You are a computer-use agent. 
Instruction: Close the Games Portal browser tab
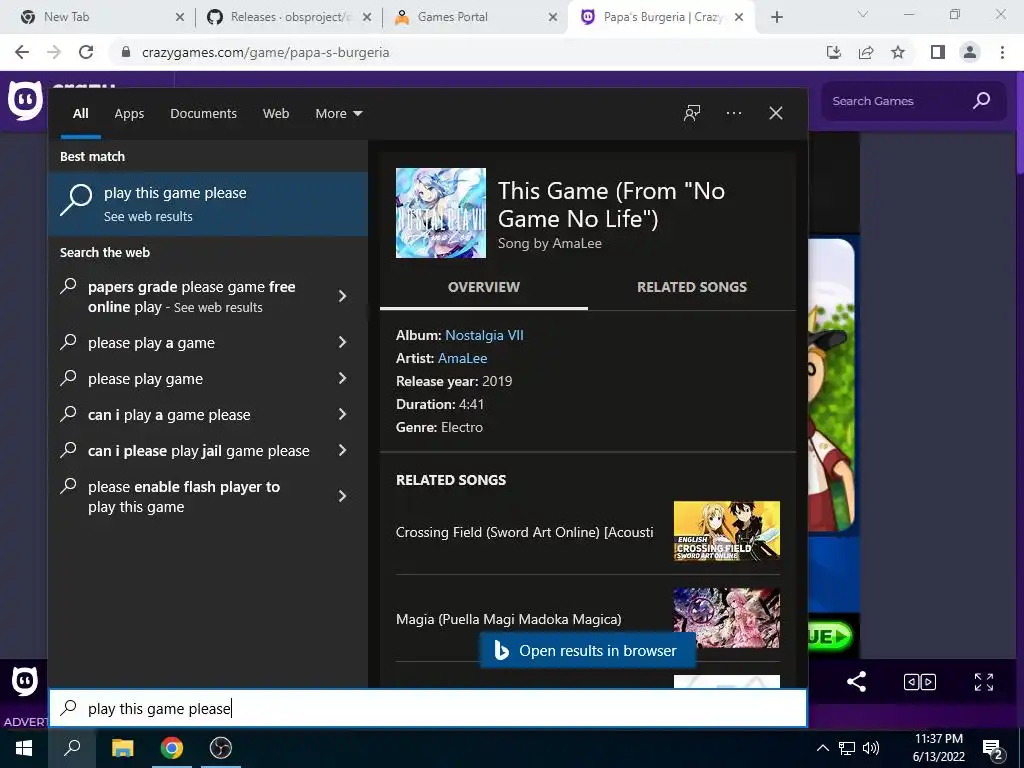click(552, 17)
